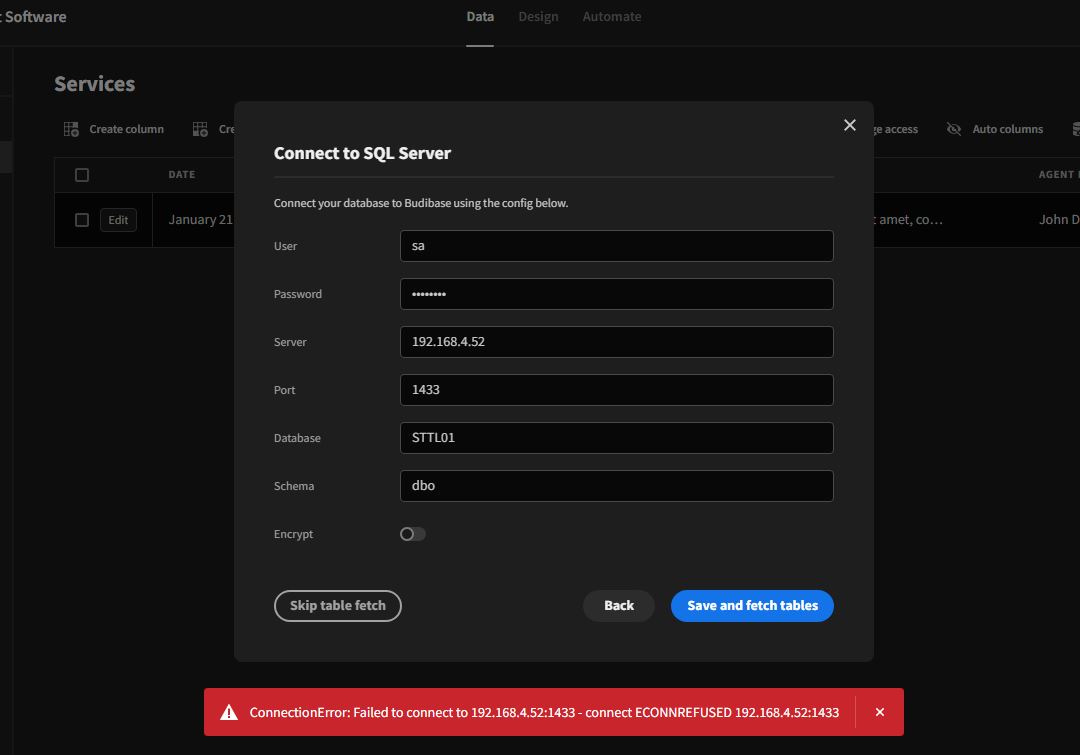Click the John D agent cell
Viewport: 1080px width, 755px height.
pyautogui.click(x=1059, y=220)
